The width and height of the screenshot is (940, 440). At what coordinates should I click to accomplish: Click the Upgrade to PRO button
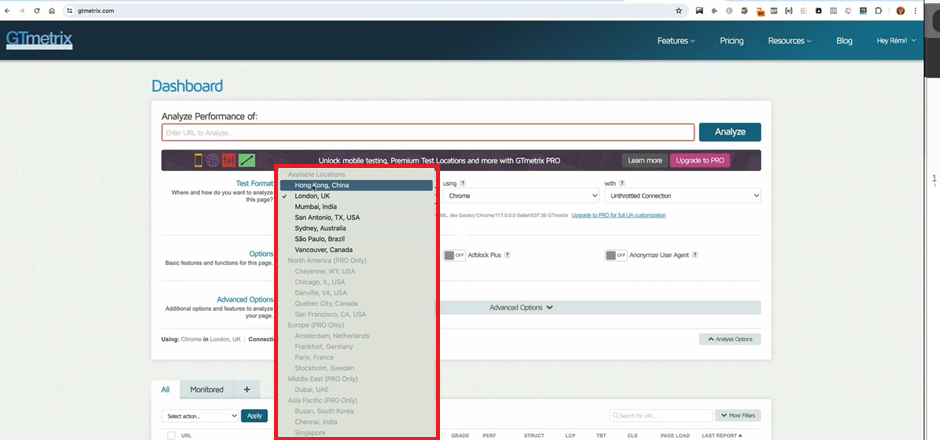click(x=700, y=161)
